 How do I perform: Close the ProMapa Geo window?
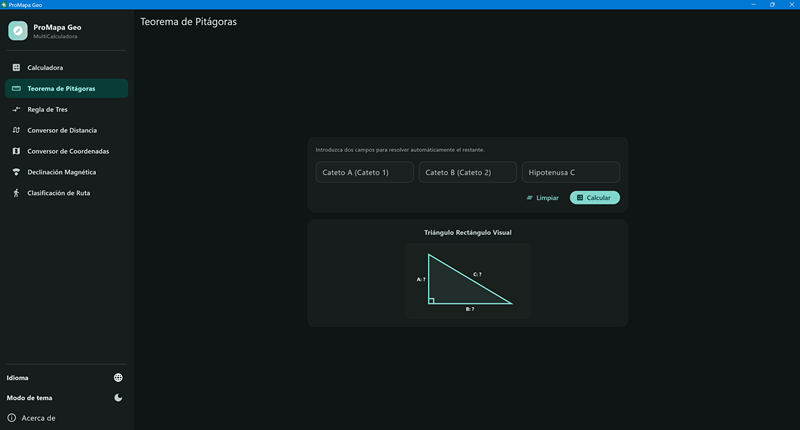point(791,5)
